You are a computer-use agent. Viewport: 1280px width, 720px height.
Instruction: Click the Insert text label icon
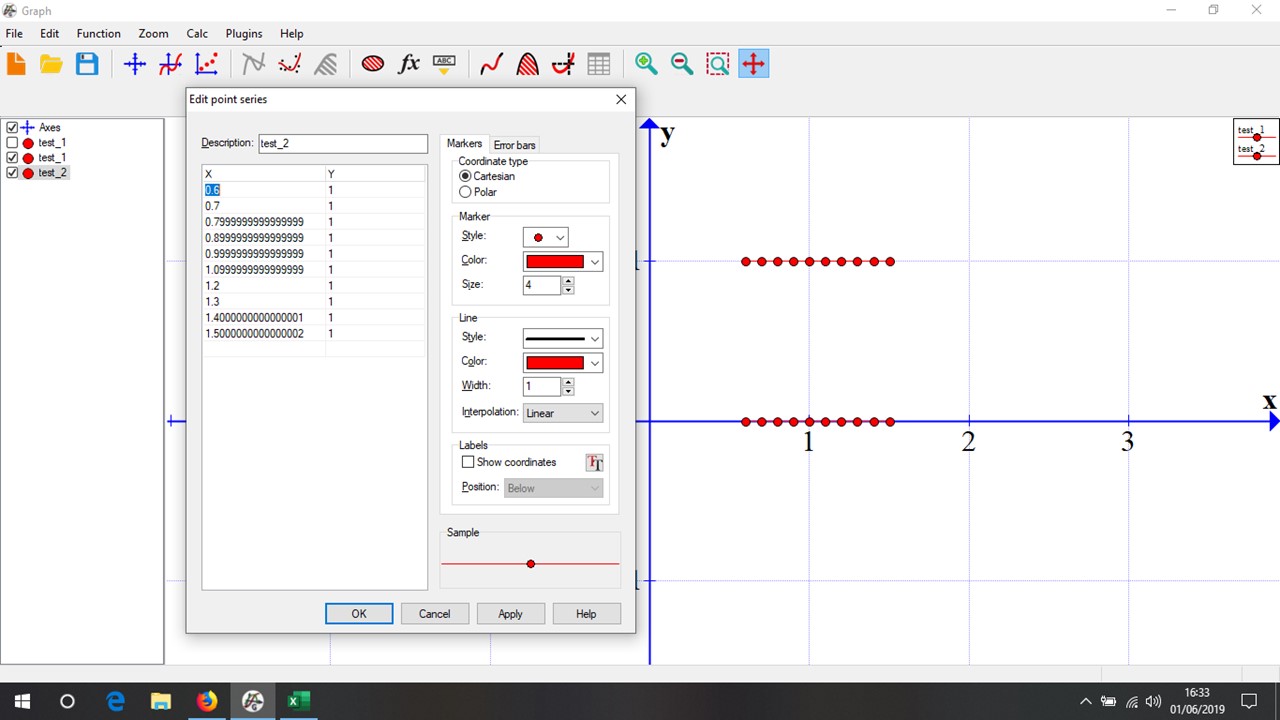[x=445, y=64]
